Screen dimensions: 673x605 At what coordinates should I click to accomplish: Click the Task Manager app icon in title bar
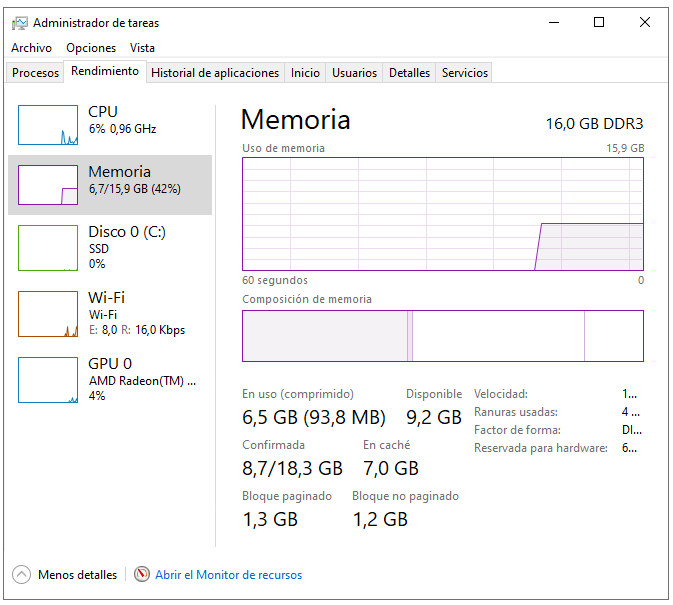(19, 23)
